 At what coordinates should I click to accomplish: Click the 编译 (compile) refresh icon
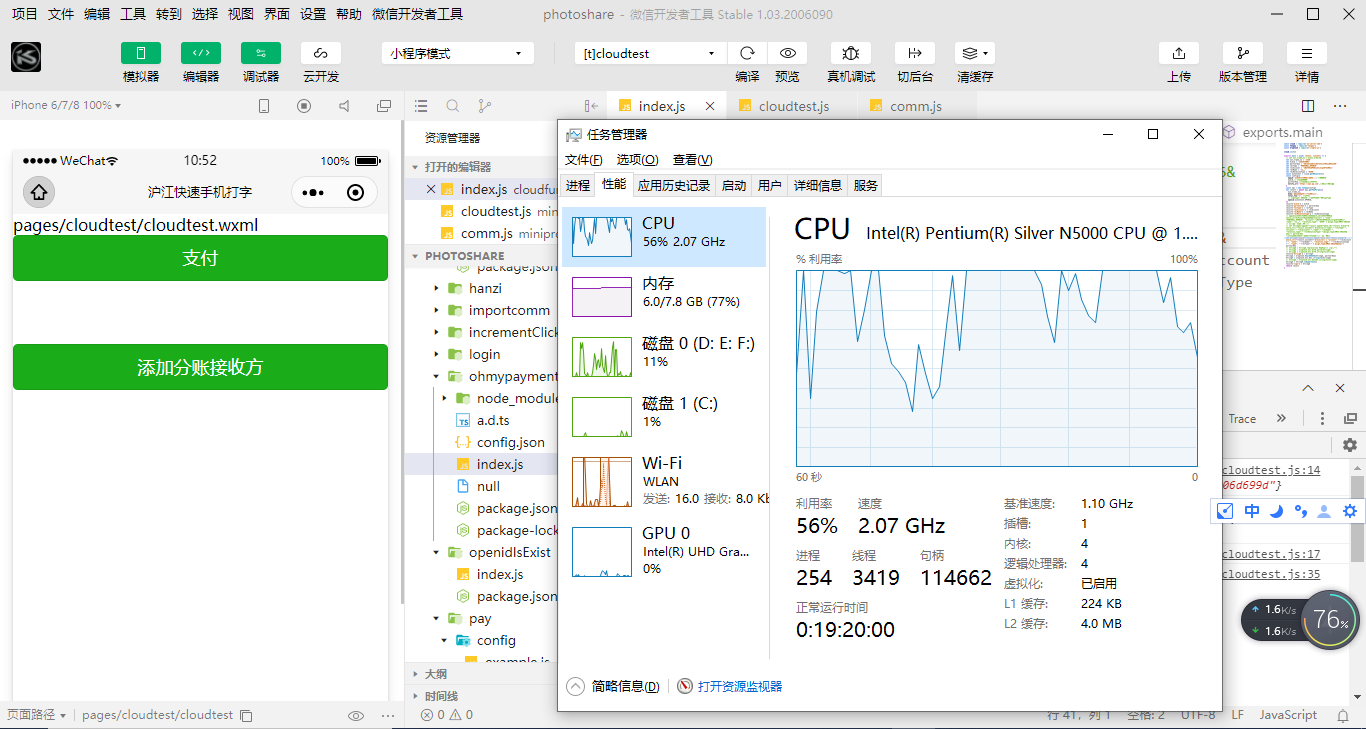pos(747,53)
